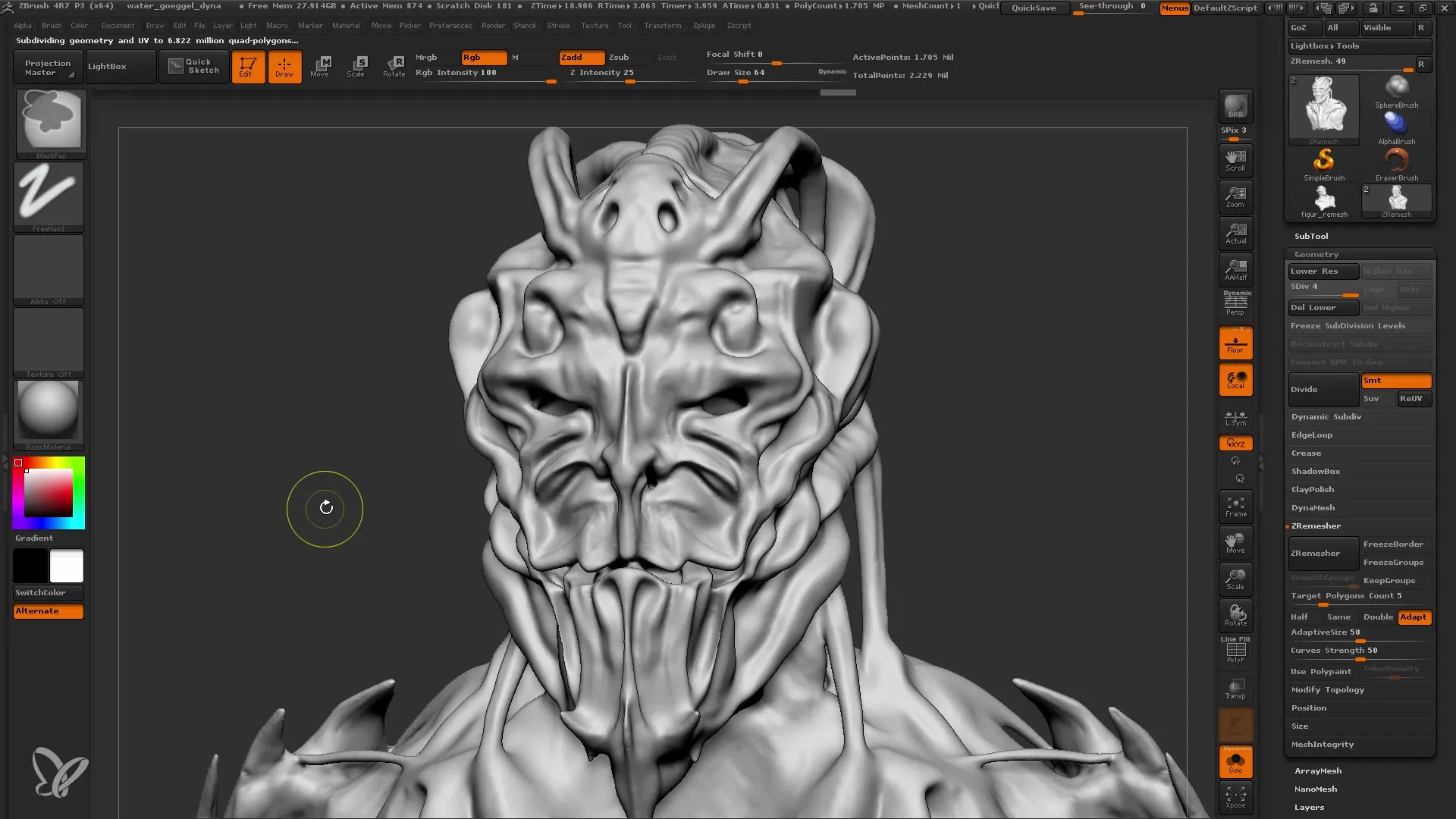The image size is (1456, 819).
Task: Select the Solo mode icon
Action: click(x=1236, y=762)
